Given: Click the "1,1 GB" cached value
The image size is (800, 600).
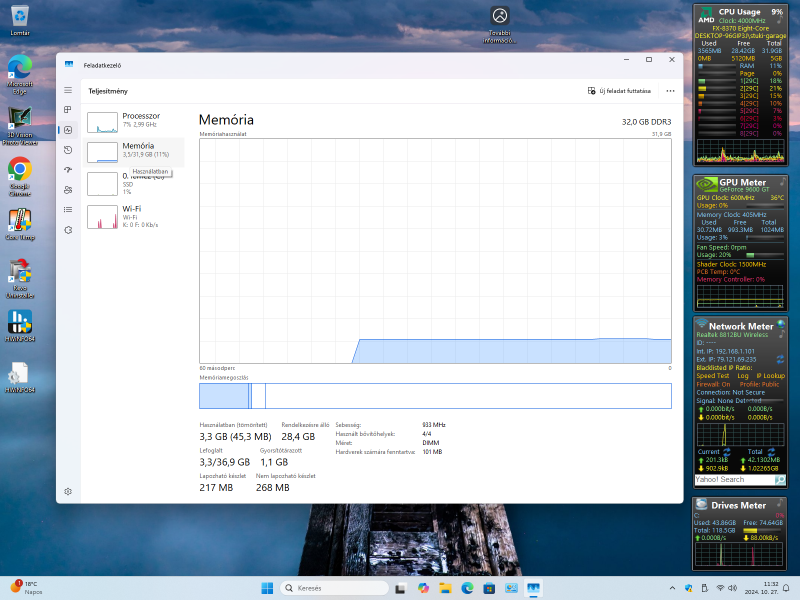Looking at the screenshot, I should click(x=274, y=462).
